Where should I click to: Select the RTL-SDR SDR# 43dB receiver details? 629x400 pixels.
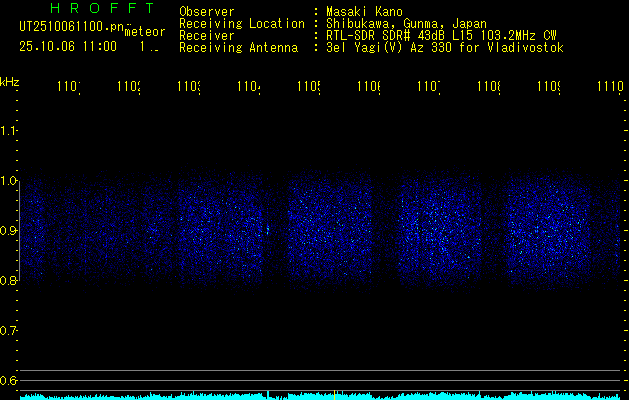[441, 36]
